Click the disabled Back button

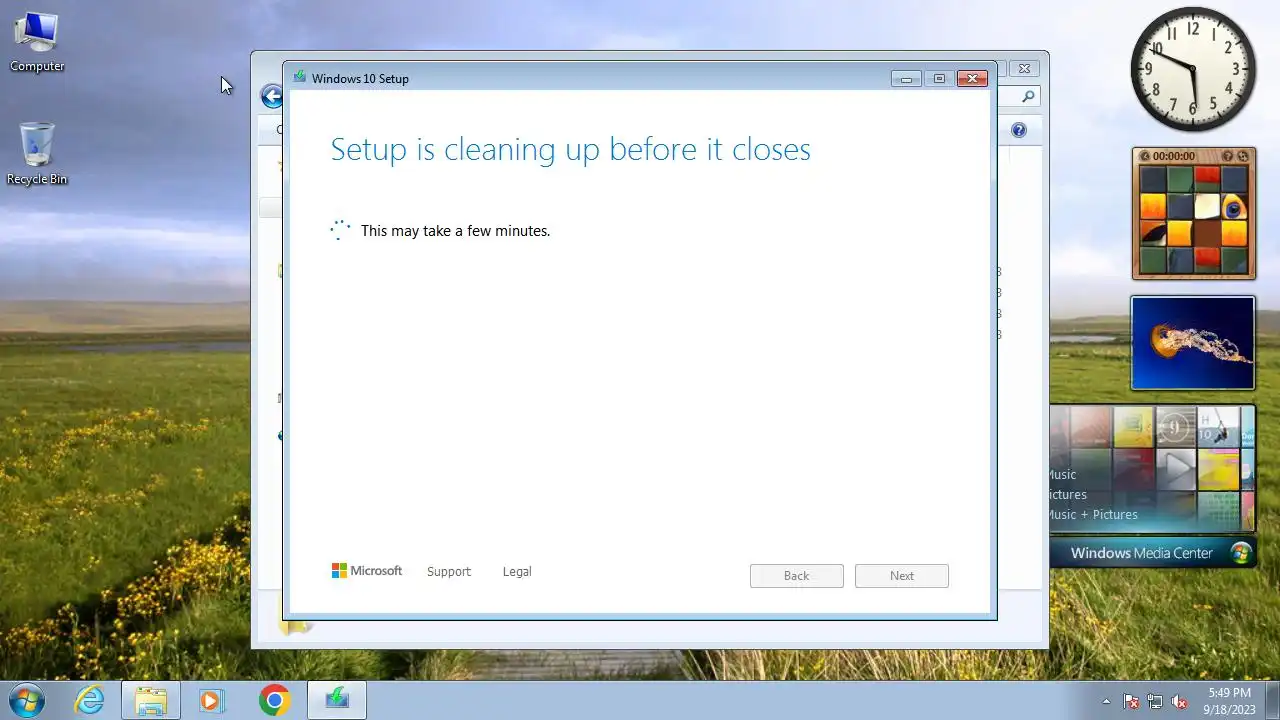tap(796, 575)
